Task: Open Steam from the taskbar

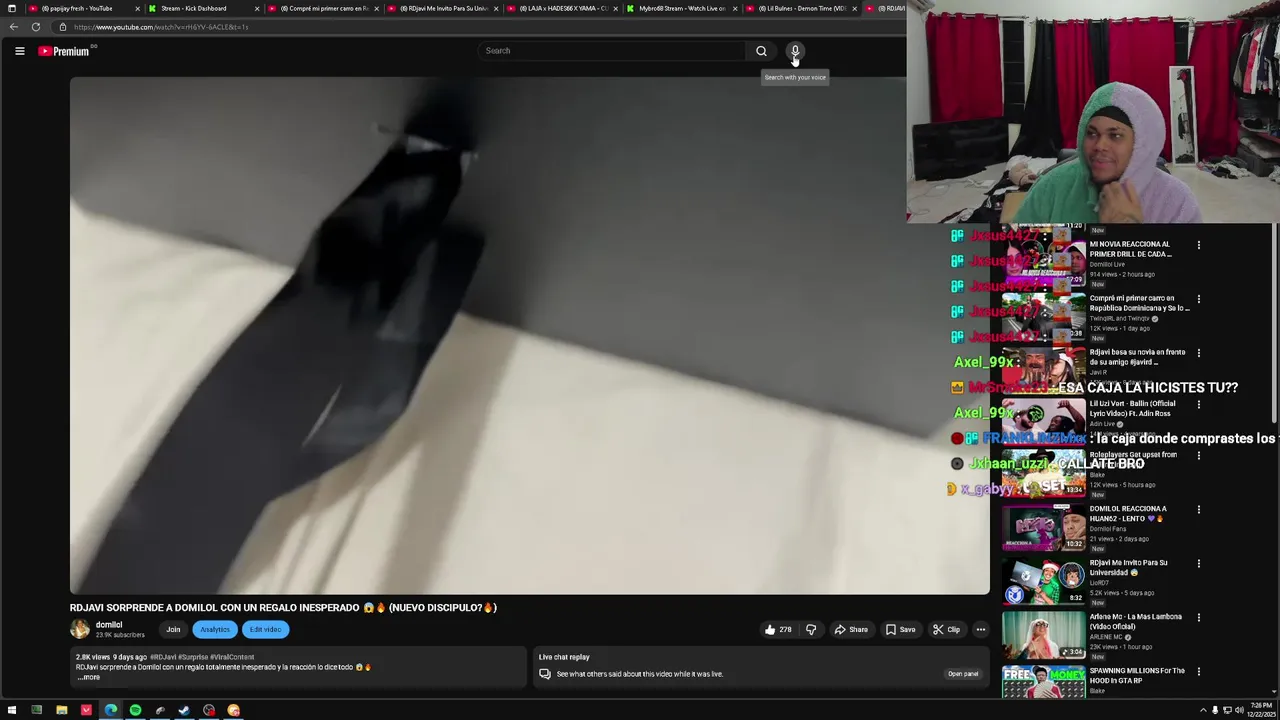Action: pos(184,711)
